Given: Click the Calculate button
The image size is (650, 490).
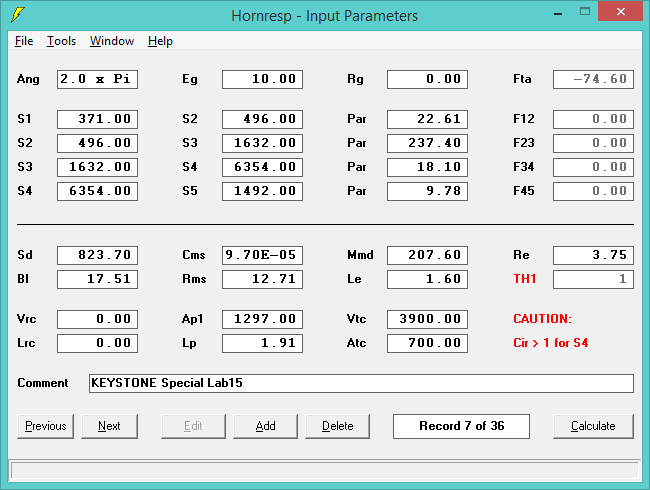Looking at the screenshot, I should (x=593, y=426).
